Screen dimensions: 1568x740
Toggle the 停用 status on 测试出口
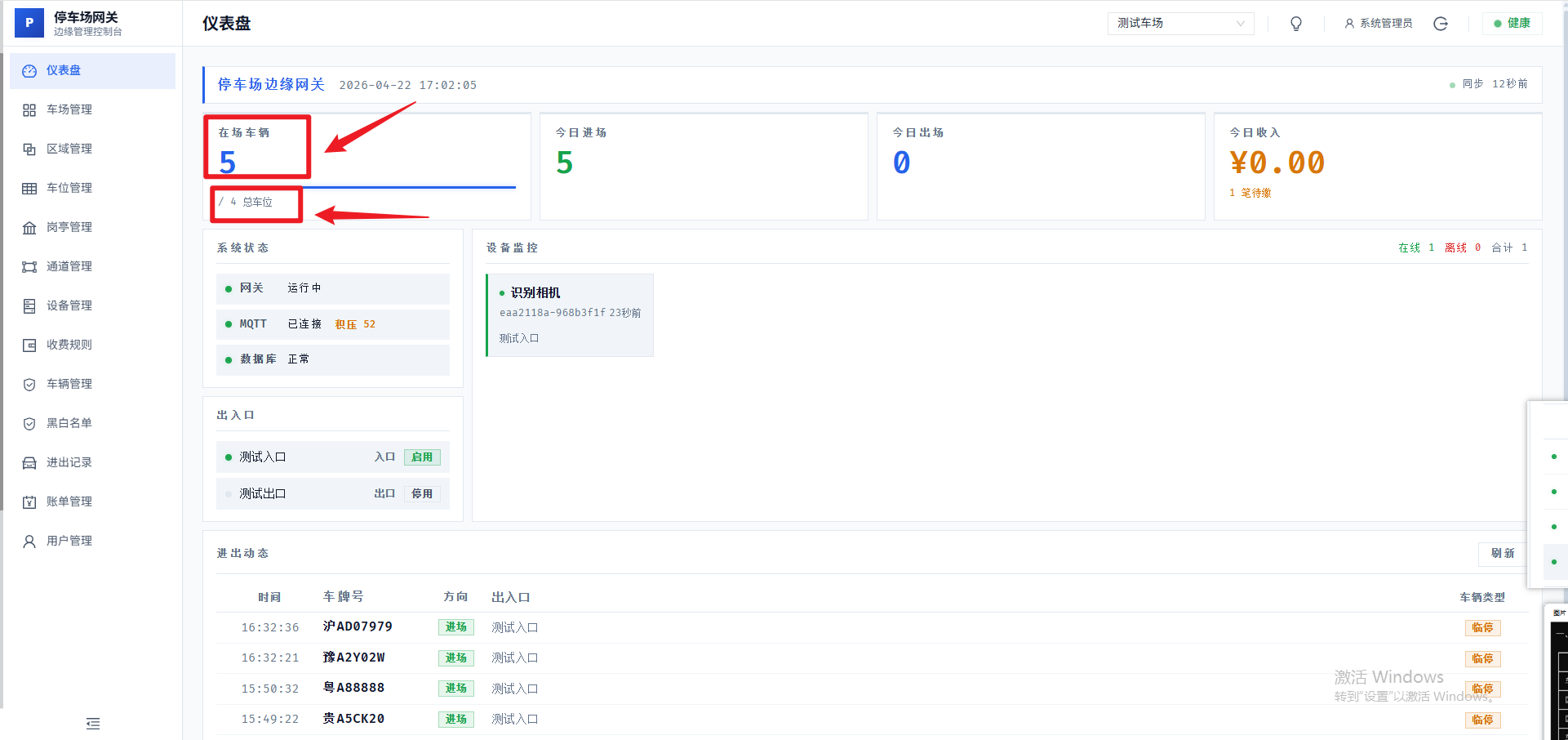422,494
